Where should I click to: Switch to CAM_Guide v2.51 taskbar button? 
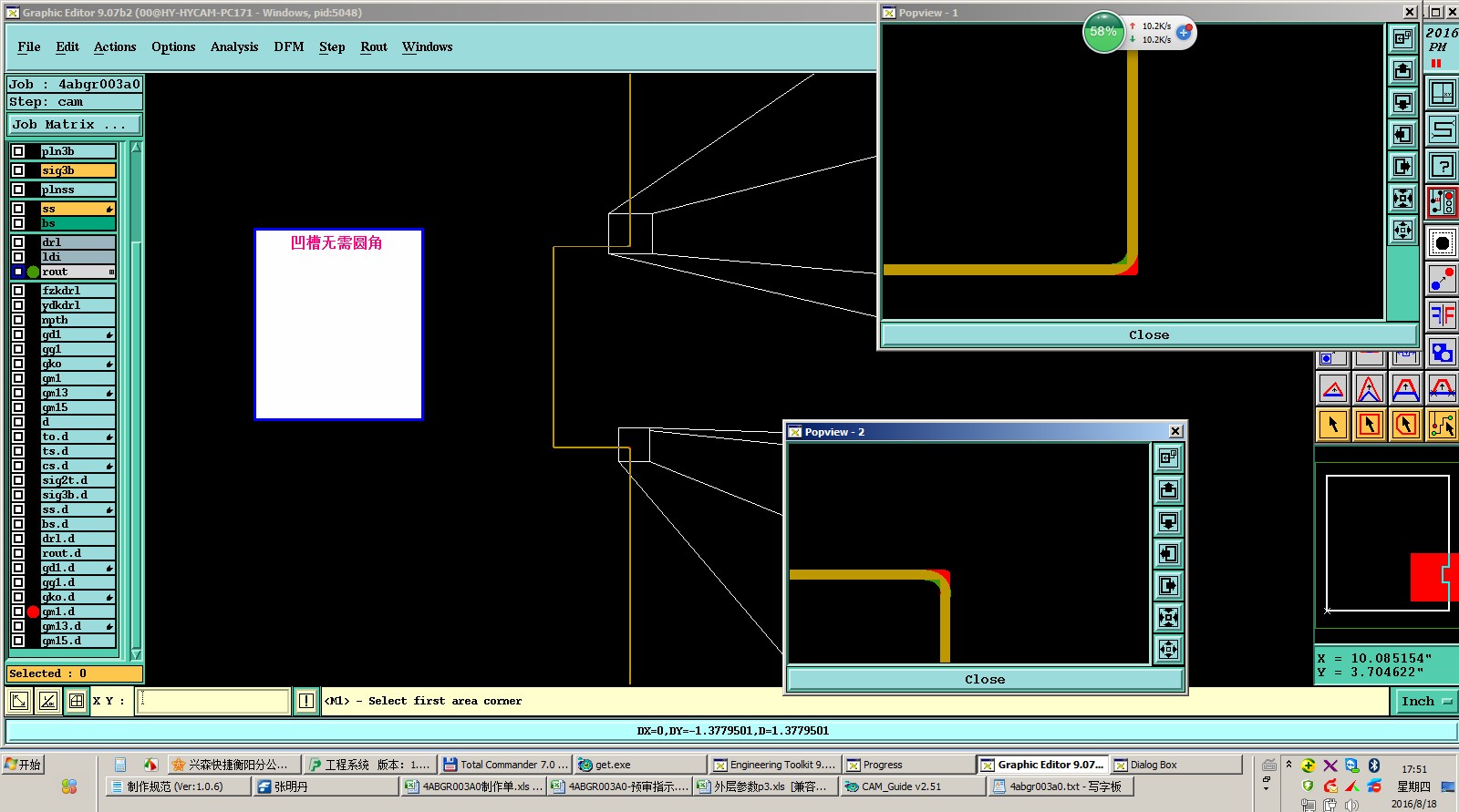coord(912,786)
